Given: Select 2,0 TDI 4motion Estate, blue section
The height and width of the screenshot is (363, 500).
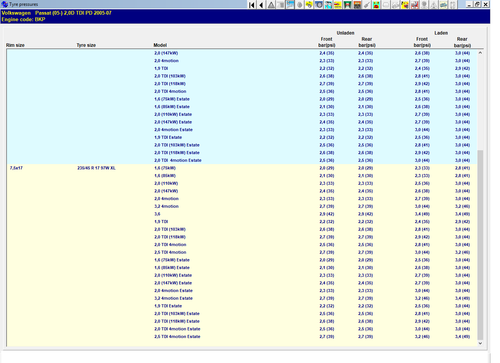Looking at the screenshot, I should point(178,160).
